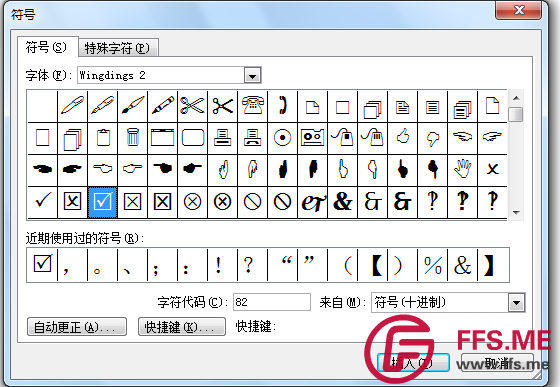Click the symbol grid scroll down arrow

coord(516,213)
